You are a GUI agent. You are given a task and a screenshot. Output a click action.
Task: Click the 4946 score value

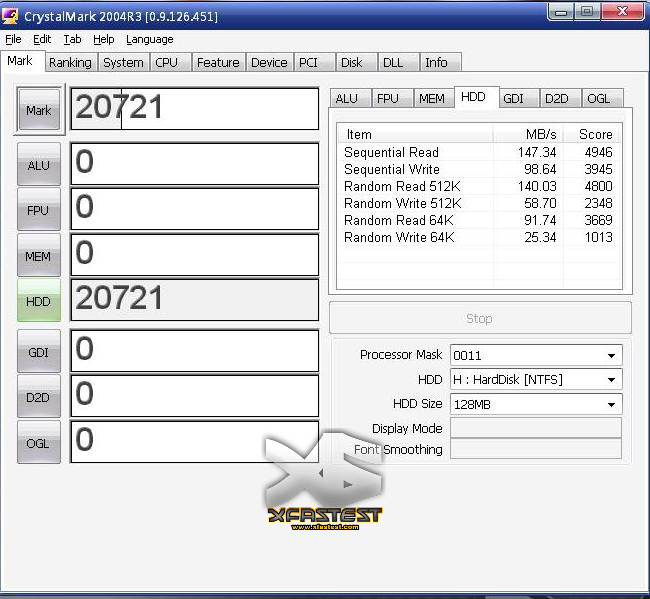click(599, 152)
